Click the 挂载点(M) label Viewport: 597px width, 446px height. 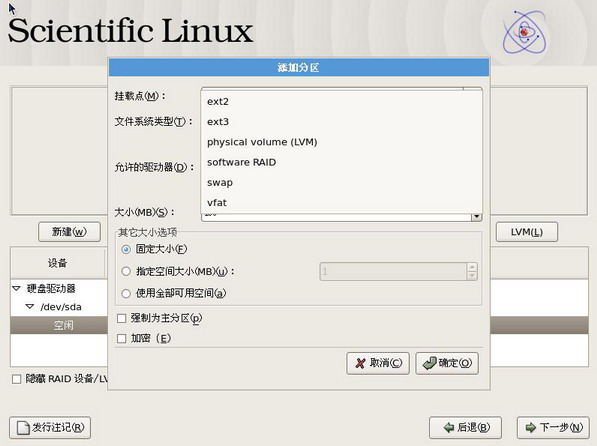pos(140,96)
